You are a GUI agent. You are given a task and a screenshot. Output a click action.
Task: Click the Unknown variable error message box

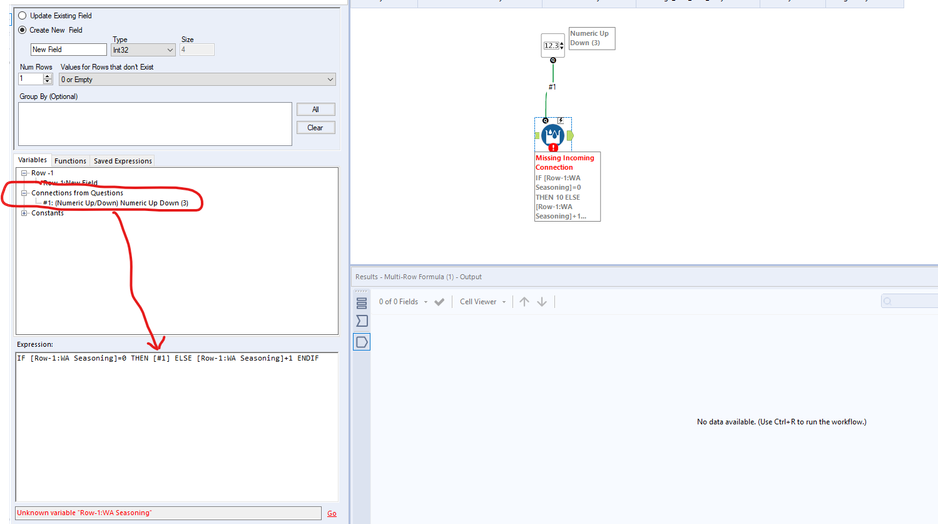click(x=168, y=513)
